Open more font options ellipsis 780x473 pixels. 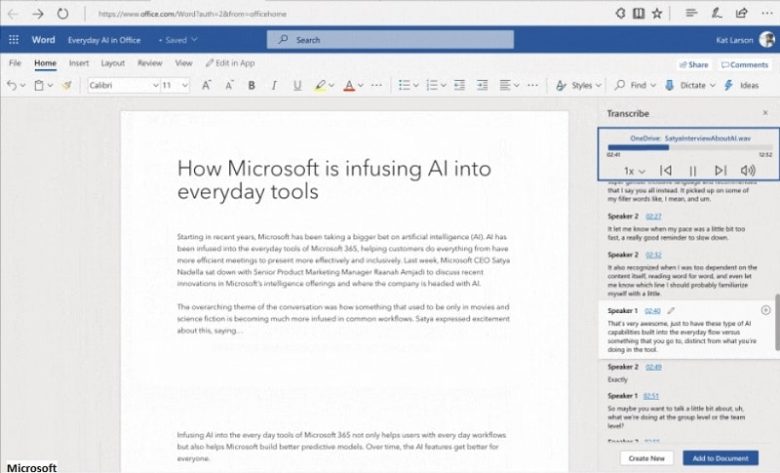(377, 86)
